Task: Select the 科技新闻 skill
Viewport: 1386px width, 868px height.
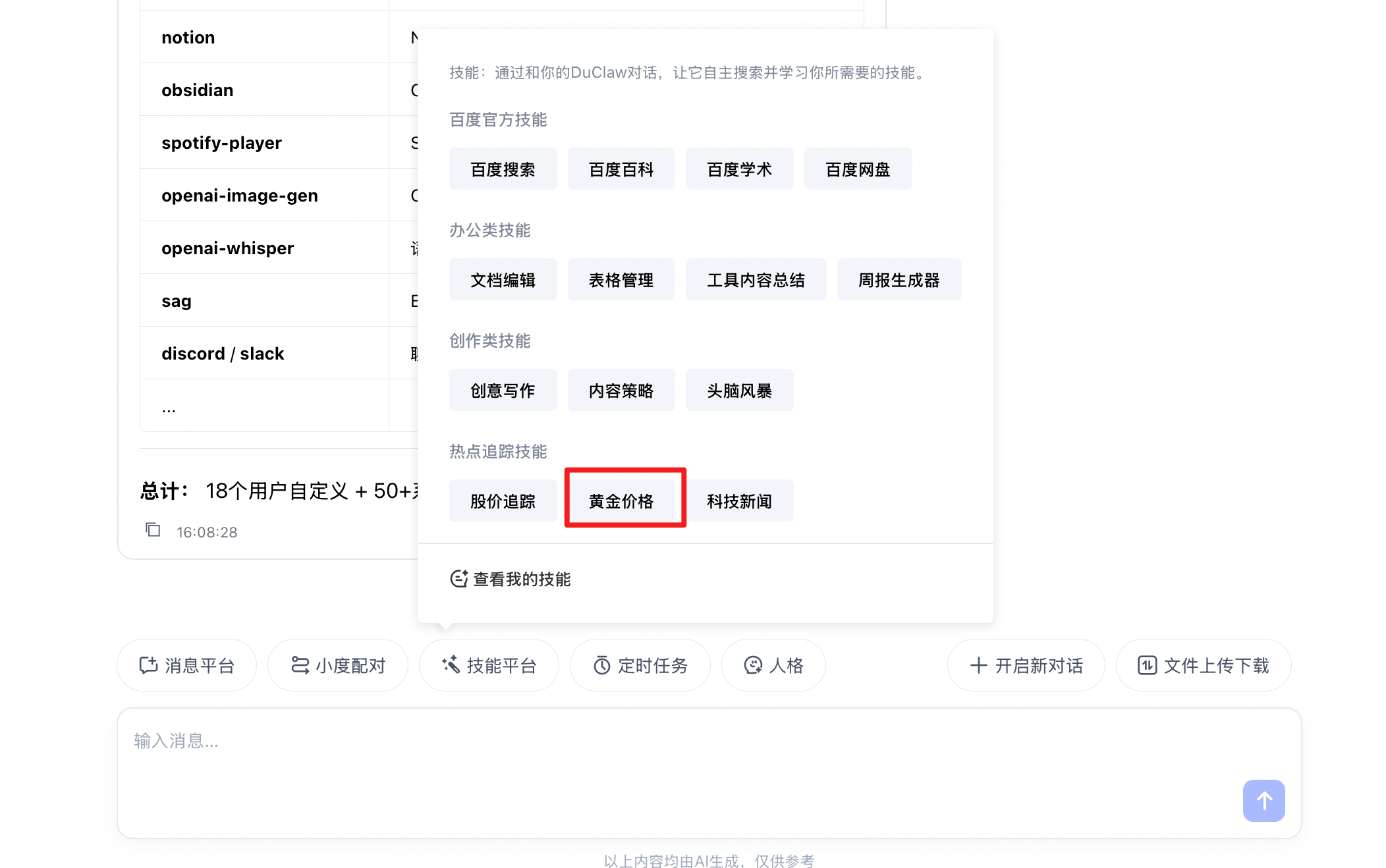Action: [x=739, y=501]
